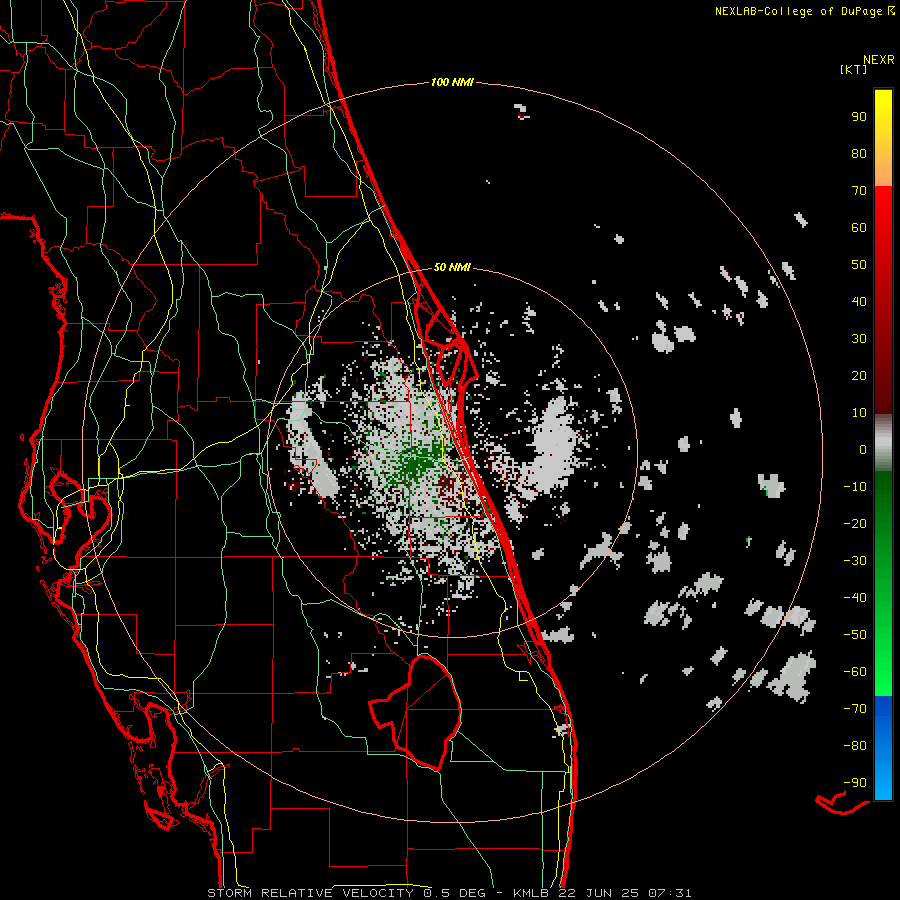Click the -30 value on the velocity scale

[x=855, y=561]
